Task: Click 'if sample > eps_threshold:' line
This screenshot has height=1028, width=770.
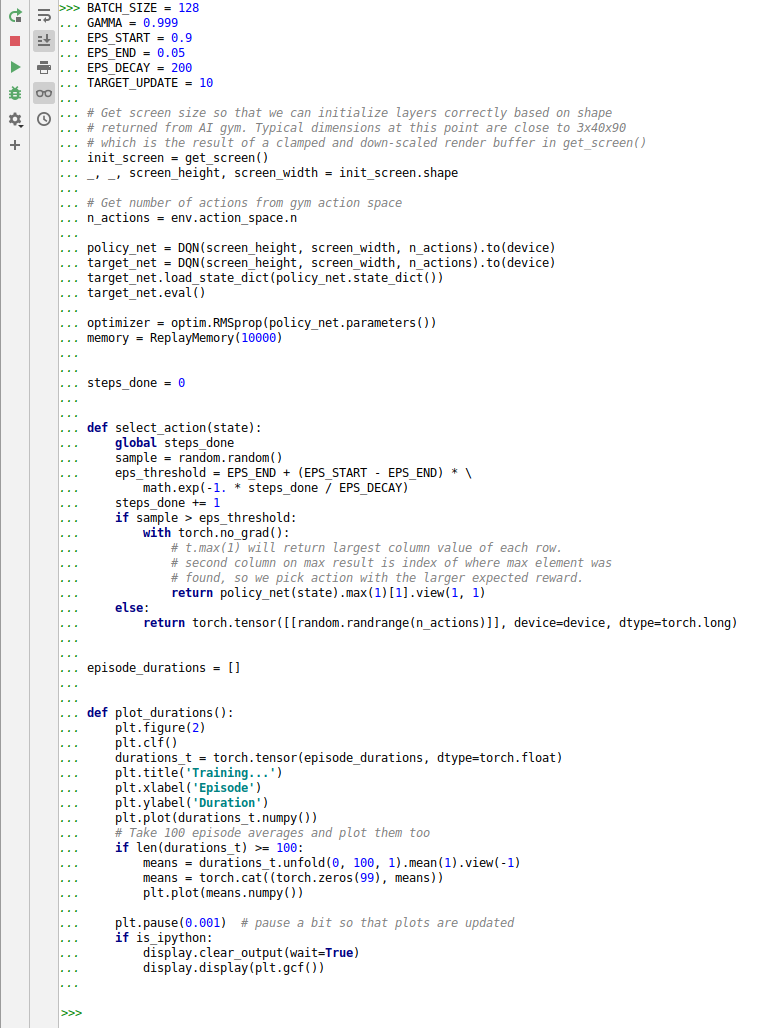Action: tap(206, 518)
